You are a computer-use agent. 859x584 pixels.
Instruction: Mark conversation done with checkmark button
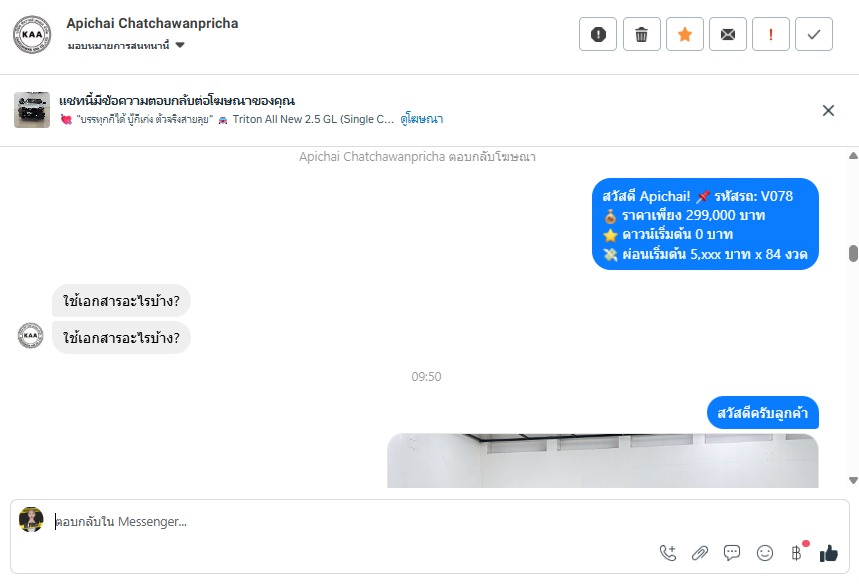pos(814,35)
